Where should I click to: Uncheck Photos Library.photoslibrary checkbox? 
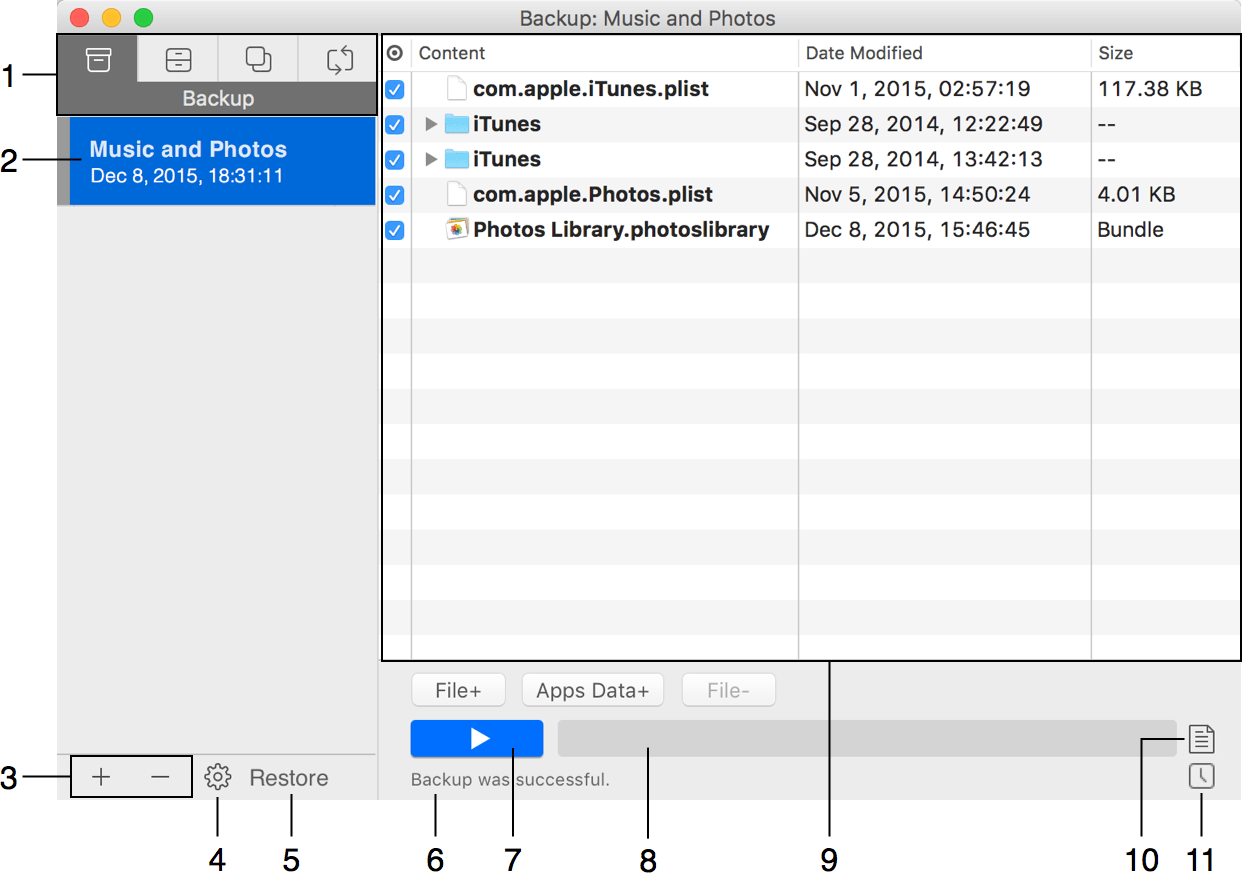click(x=395, y=230)
